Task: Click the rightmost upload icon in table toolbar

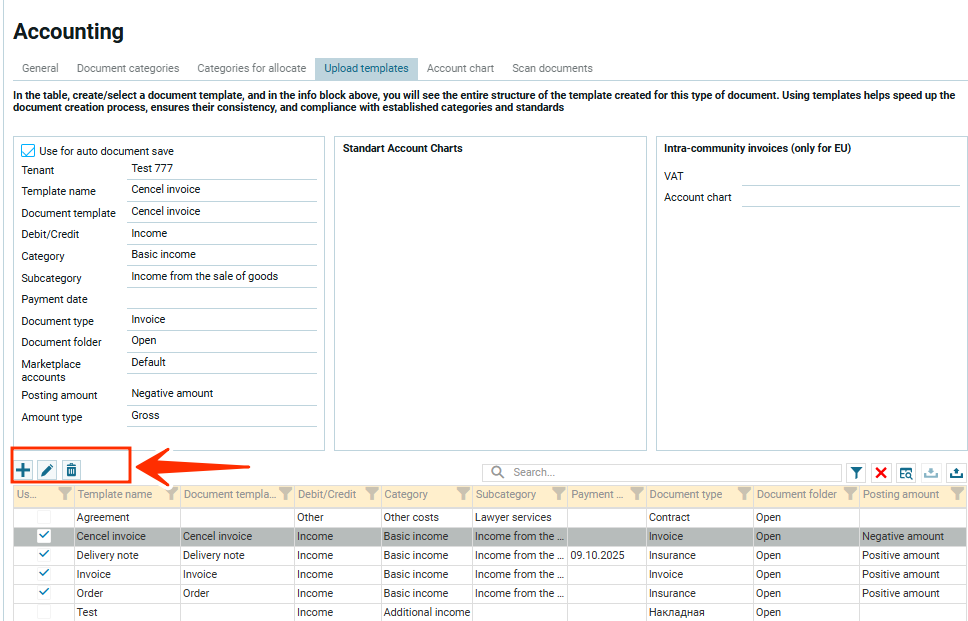Action: (957, 473)
